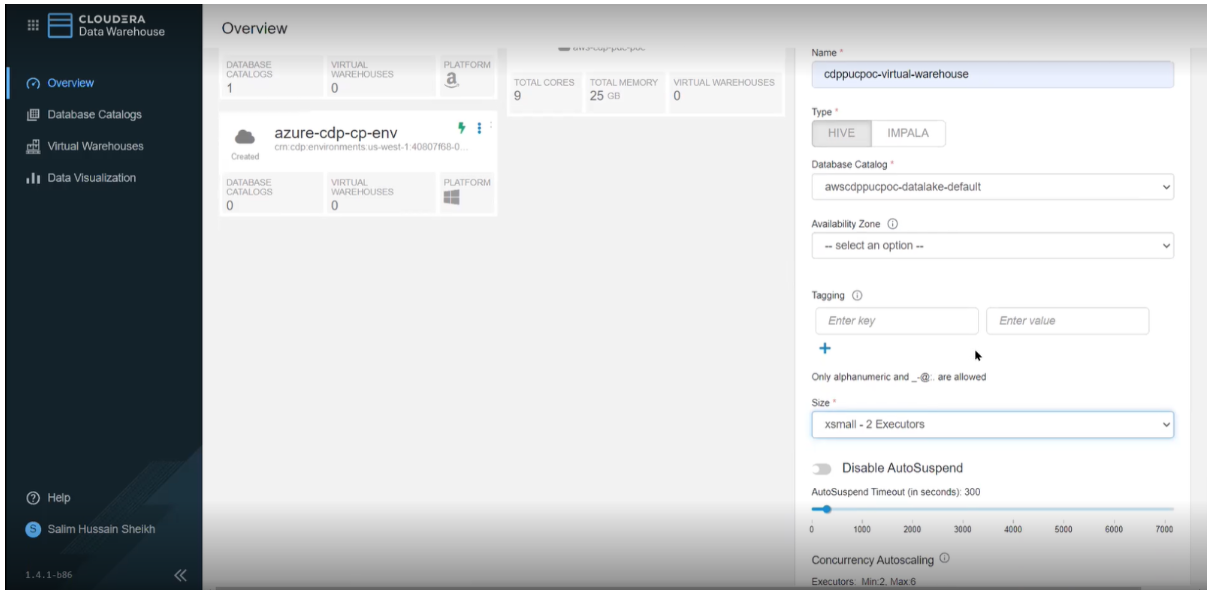
Task: Click the Concurrency Autoscaling info icon
Action: (942, 558)
